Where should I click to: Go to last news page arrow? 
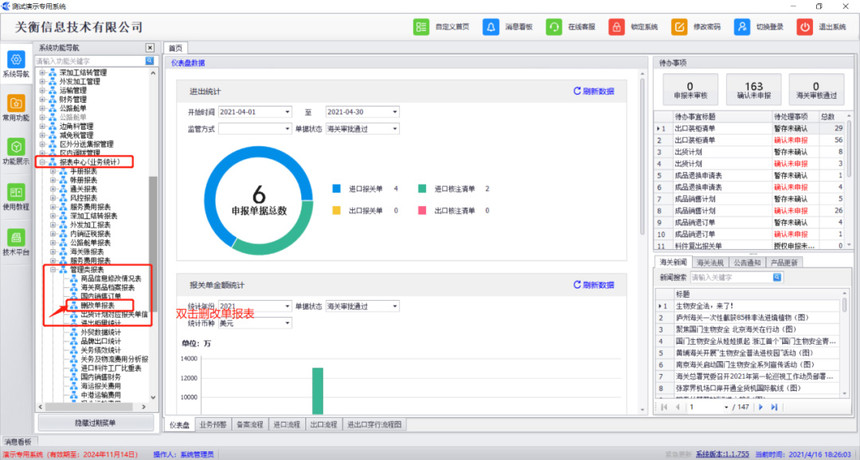[774, 407]
